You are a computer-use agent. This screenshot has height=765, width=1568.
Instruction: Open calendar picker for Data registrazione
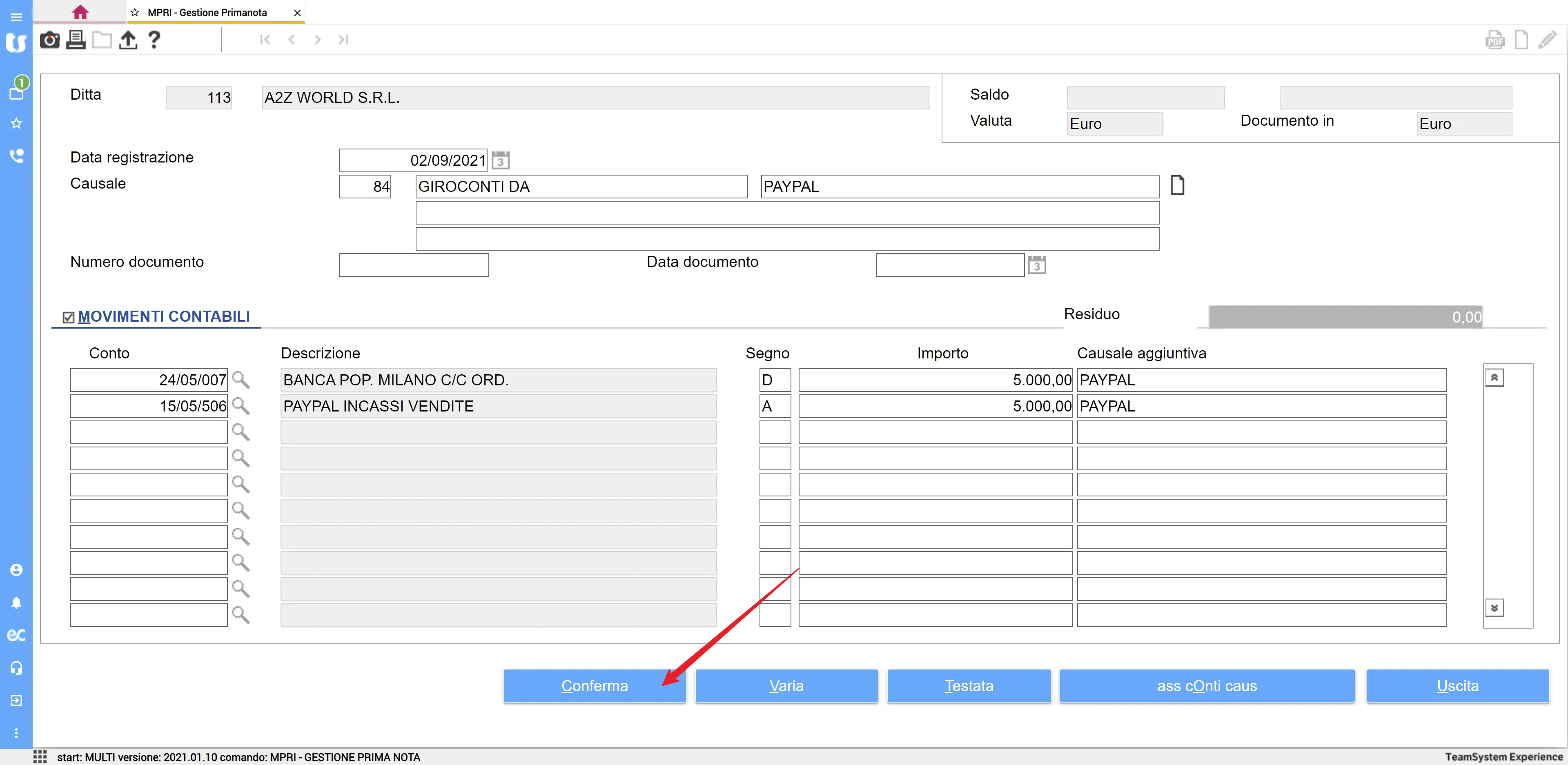coord(500,161)
